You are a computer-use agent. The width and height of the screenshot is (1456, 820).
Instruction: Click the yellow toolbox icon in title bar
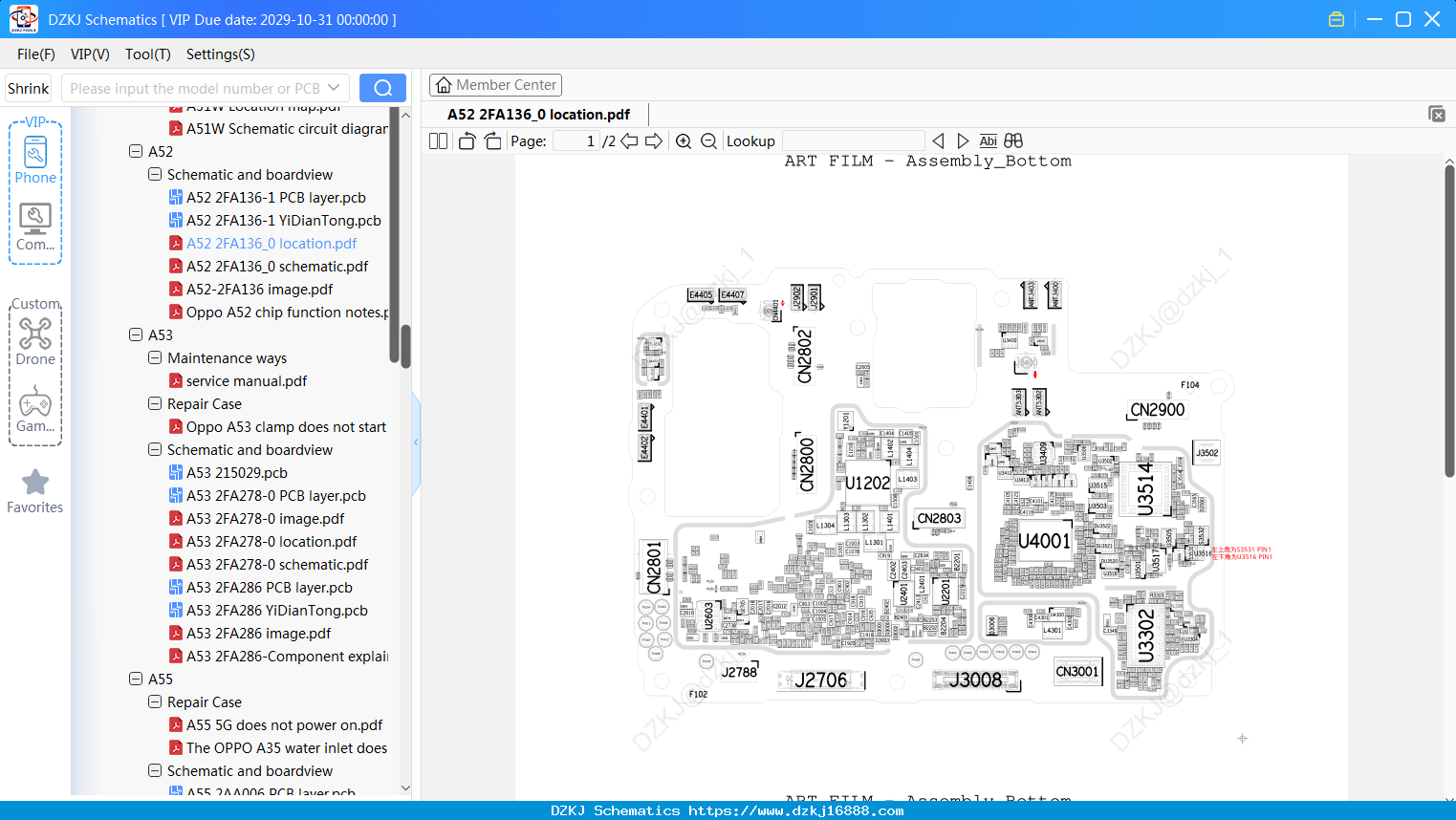(1336, 19)
